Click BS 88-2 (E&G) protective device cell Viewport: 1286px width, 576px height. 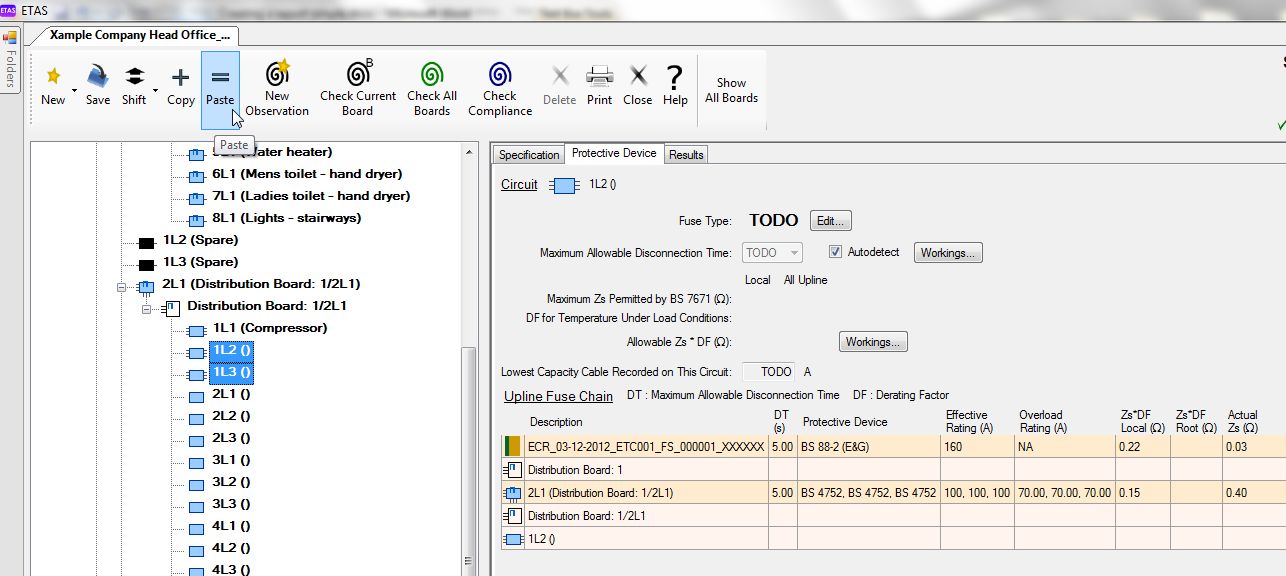868,446
